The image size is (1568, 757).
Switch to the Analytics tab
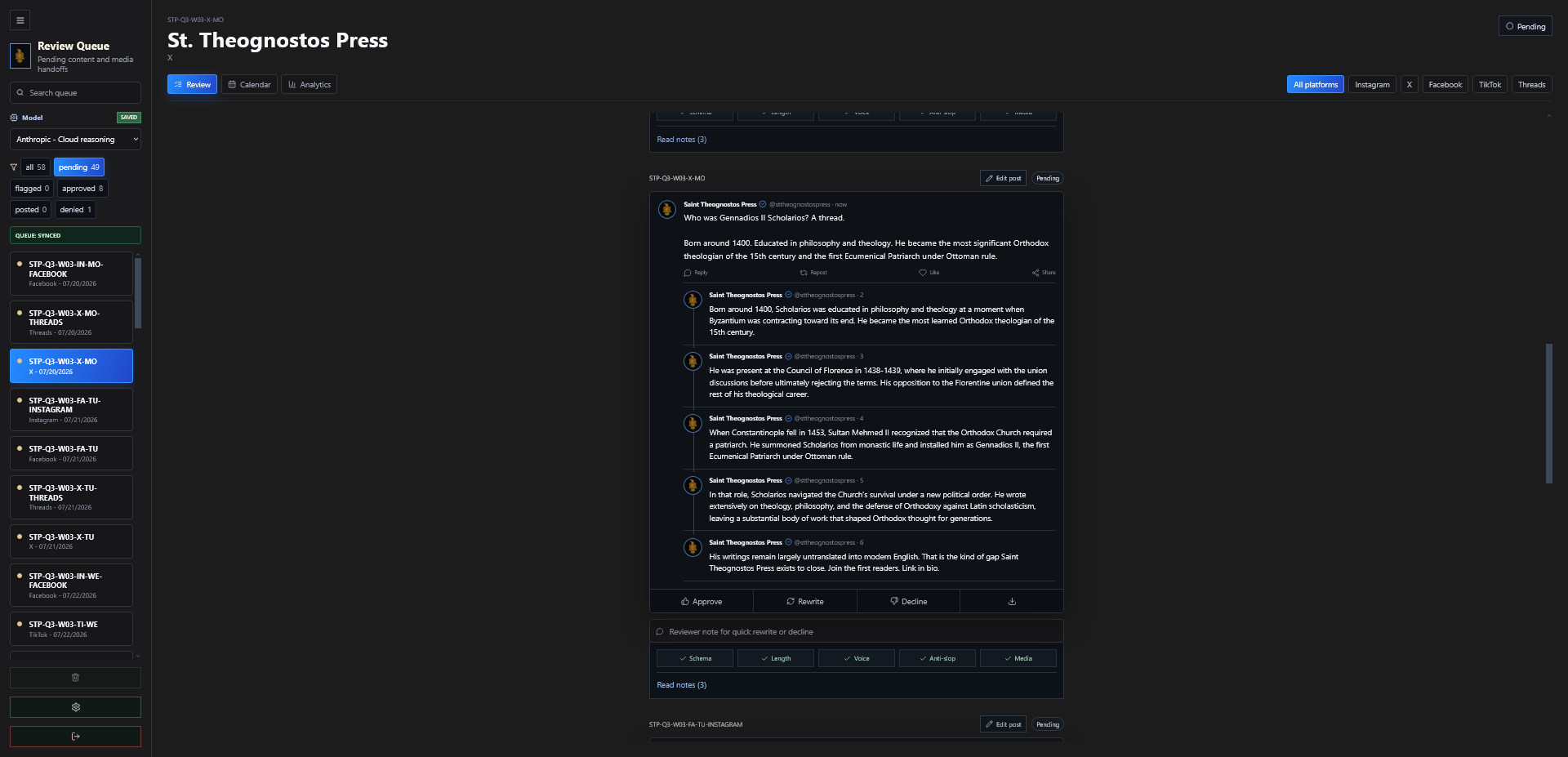coord(310,85)
